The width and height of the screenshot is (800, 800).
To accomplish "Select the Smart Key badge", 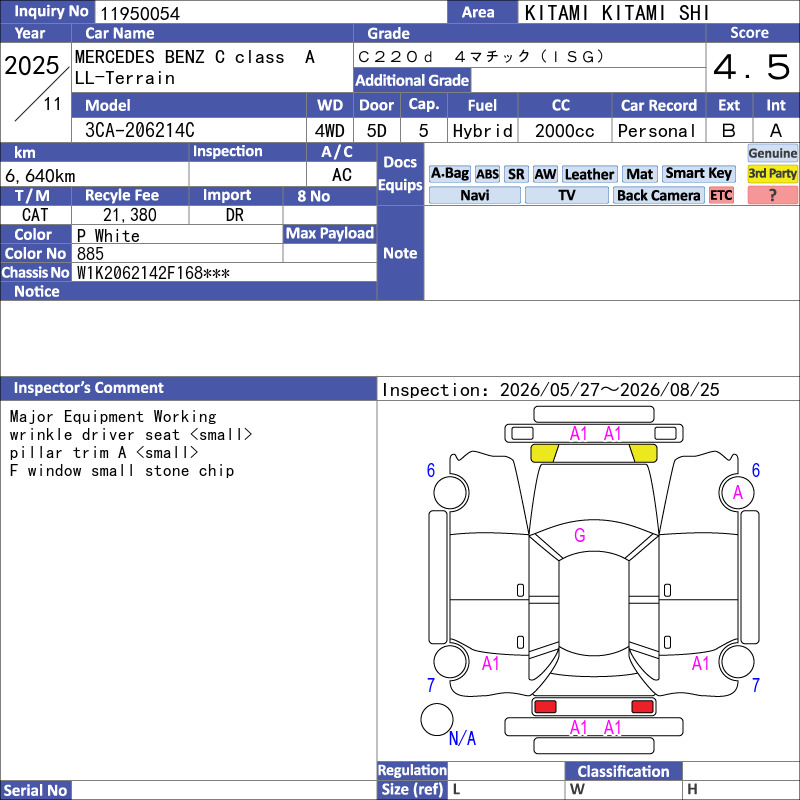I will click(x=698, y=174).
